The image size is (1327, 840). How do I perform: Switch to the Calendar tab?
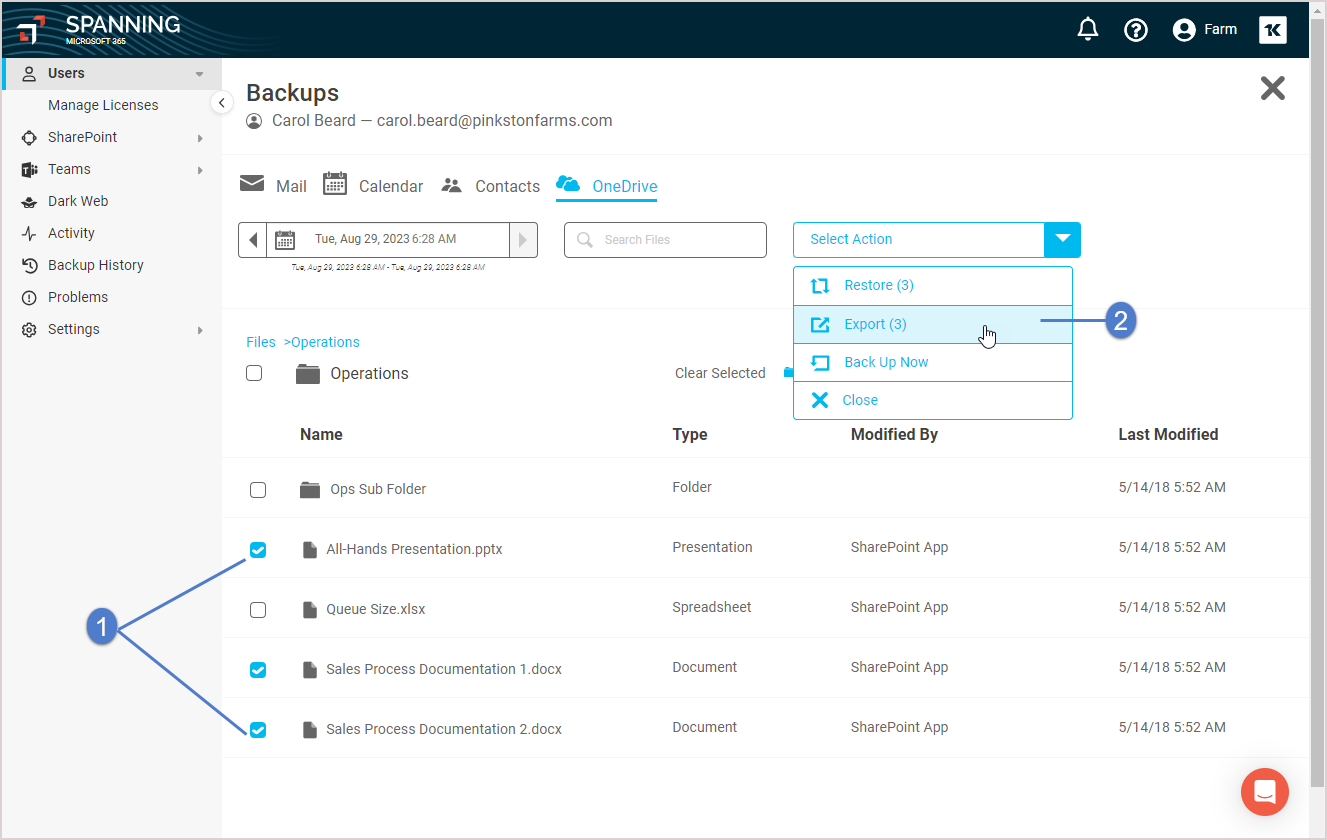[x=374, y=186]
